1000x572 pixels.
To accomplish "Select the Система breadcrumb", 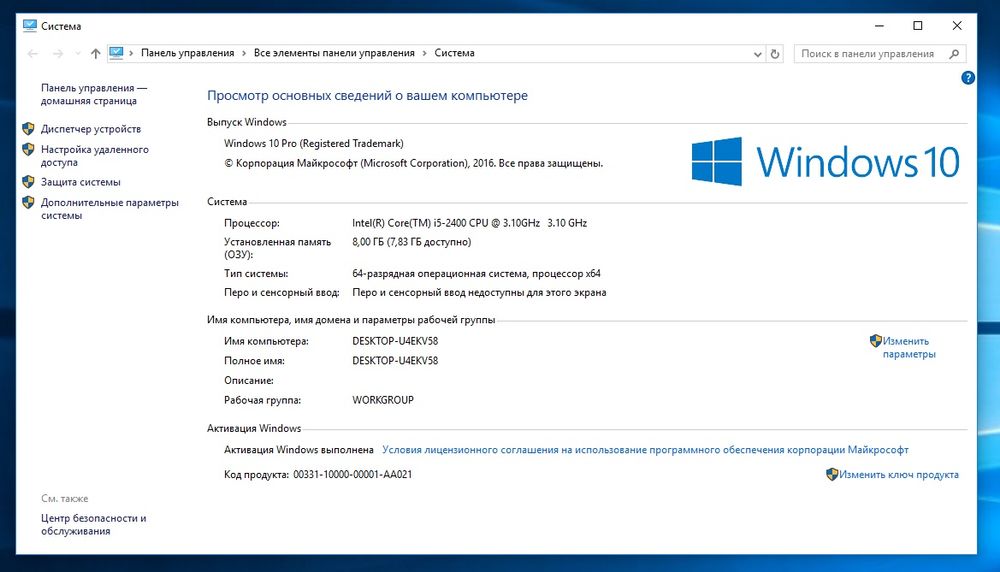I will point(454,53).
